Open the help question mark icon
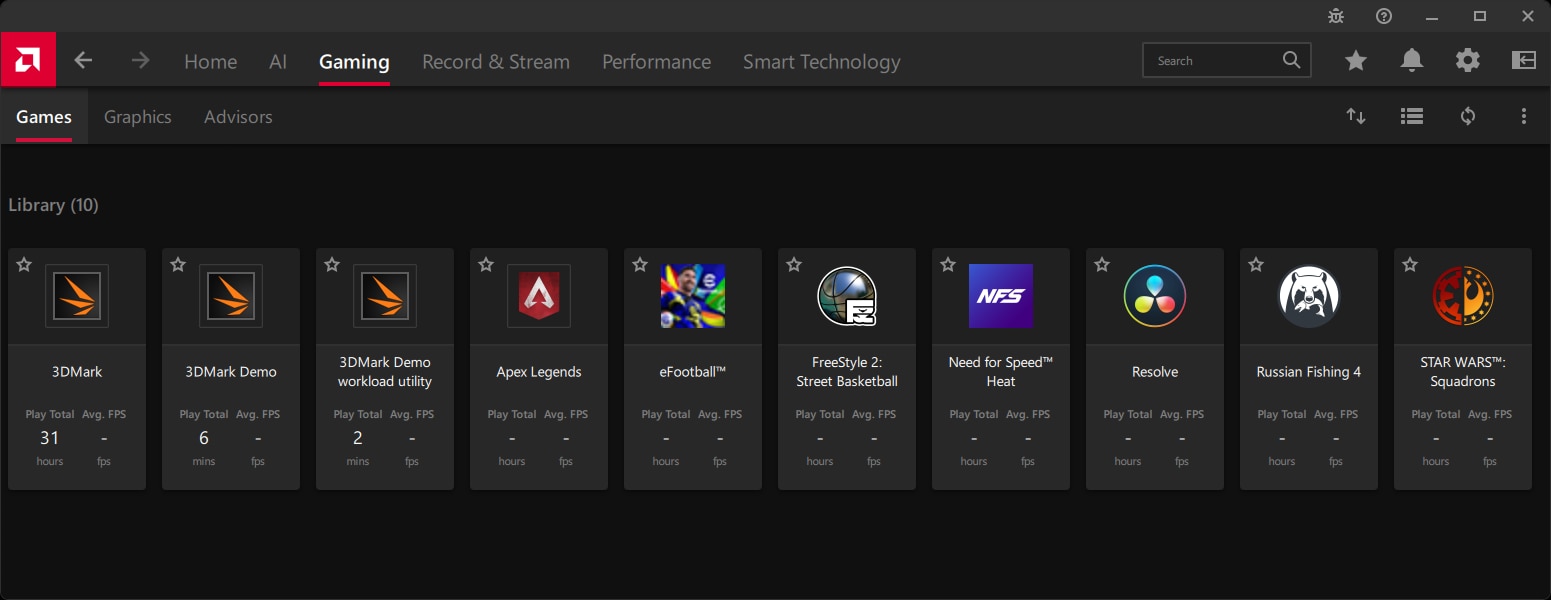 tap(1384, 16)
